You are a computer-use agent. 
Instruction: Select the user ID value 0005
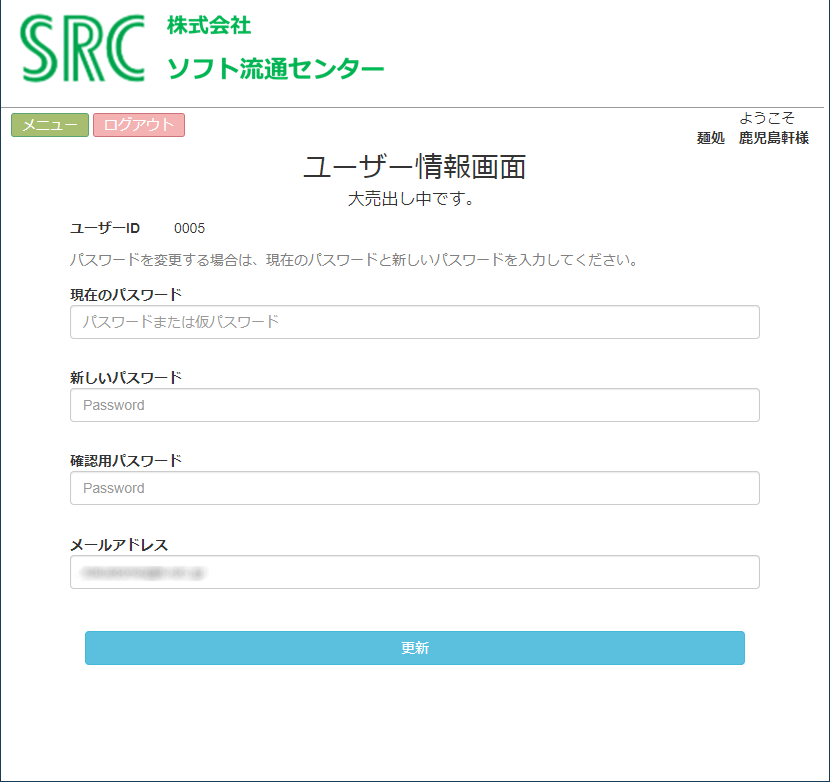189,228
